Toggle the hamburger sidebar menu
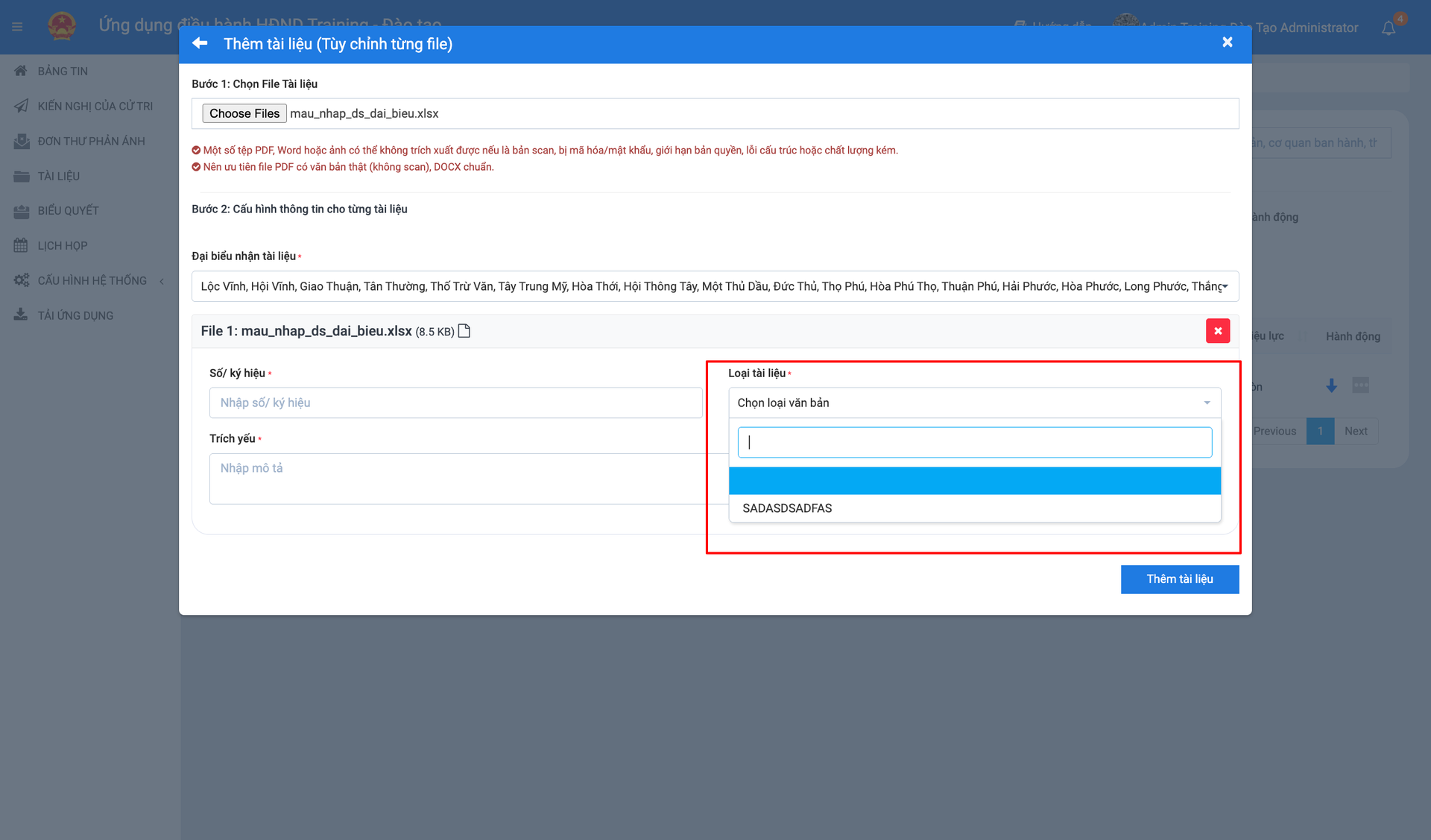Viewport: 1431px width, 840px height. (x=17, y=28)
